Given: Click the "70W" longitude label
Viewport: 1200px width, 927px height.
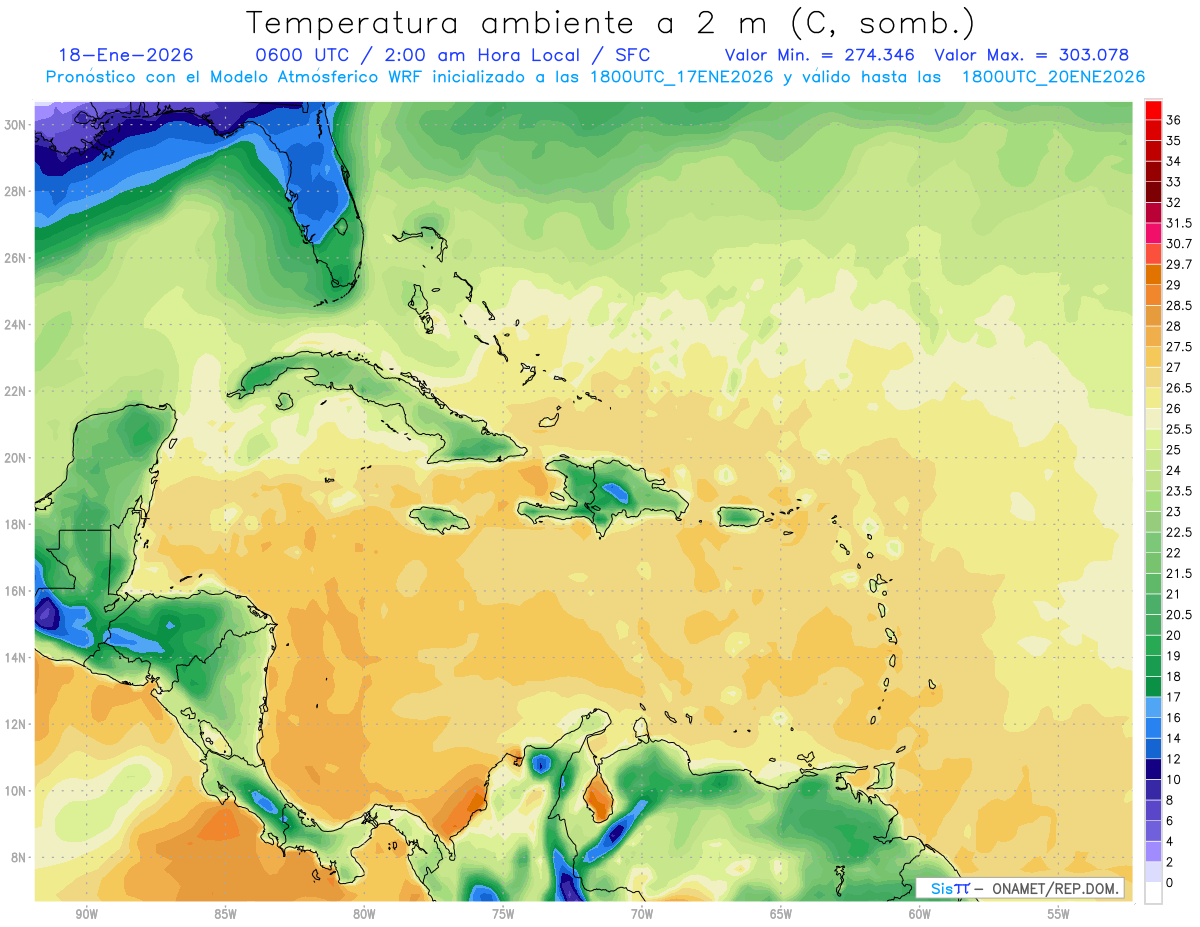Looking at the screenshot, I should coord(642,914).
